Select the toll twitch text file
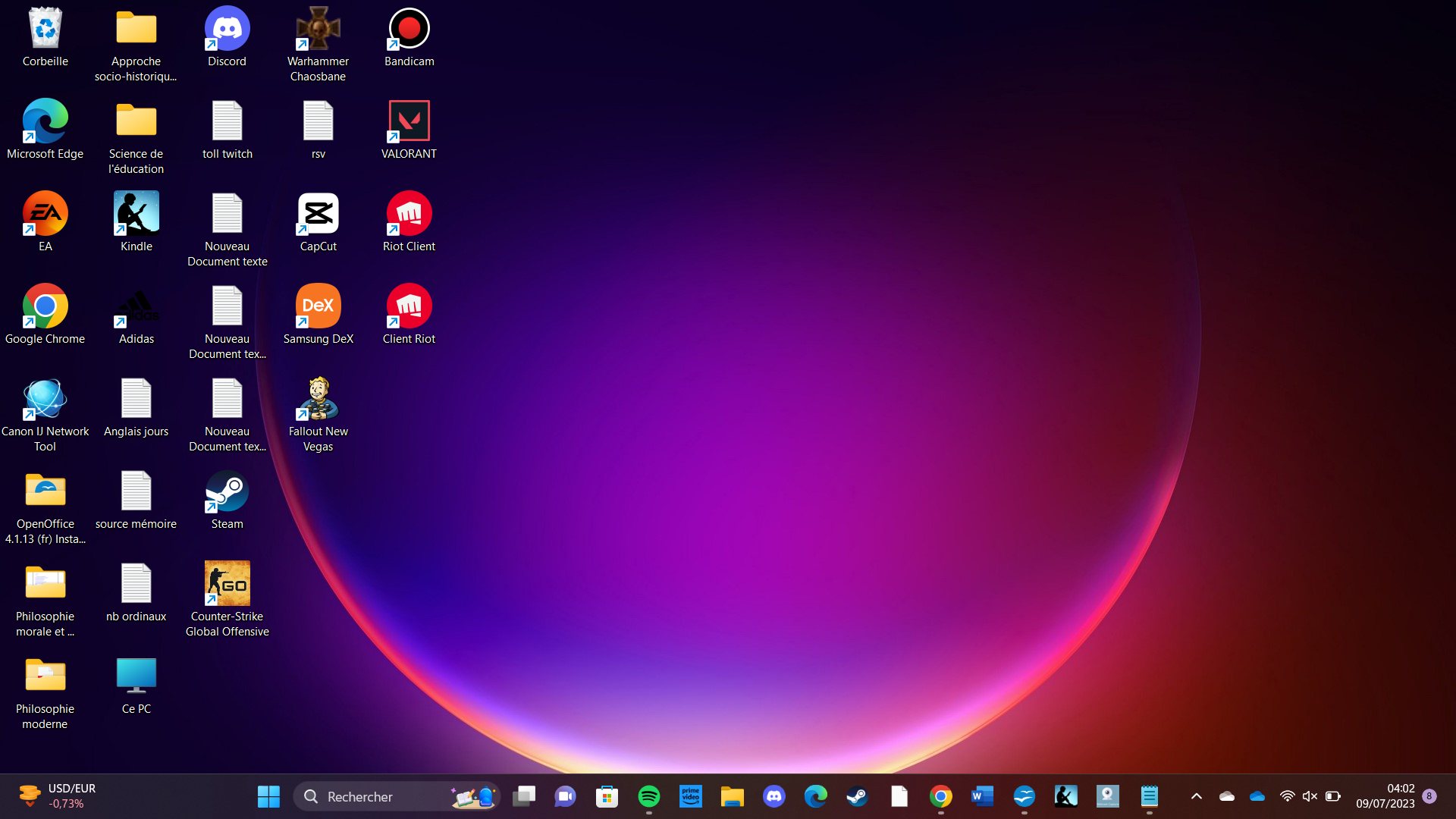This screenshot has width=1456, height=819. coord(227,130)
